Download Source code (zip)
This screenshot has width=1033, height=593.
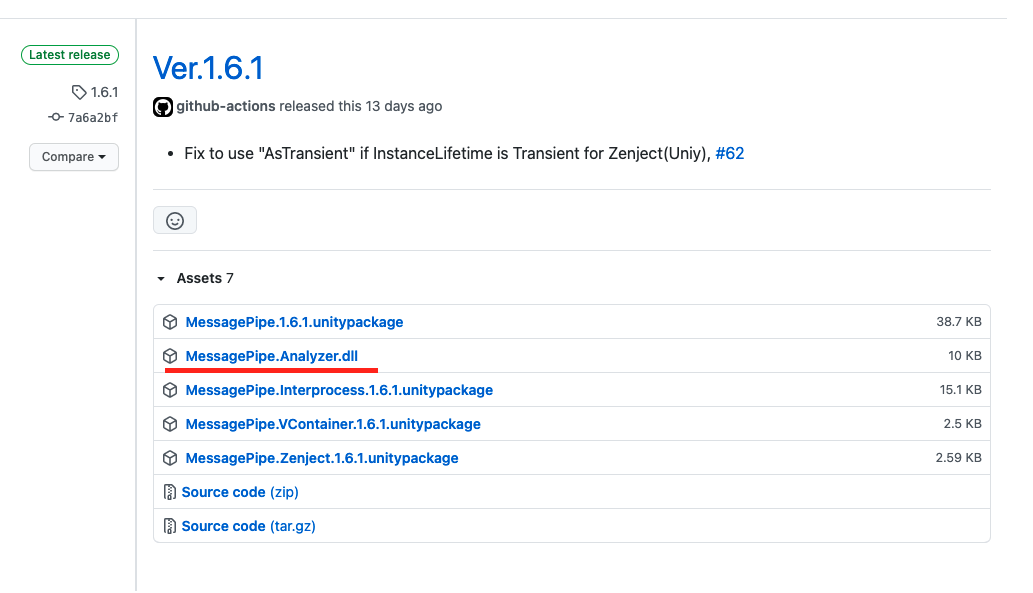pyautogui.click(x=240, y=492)
